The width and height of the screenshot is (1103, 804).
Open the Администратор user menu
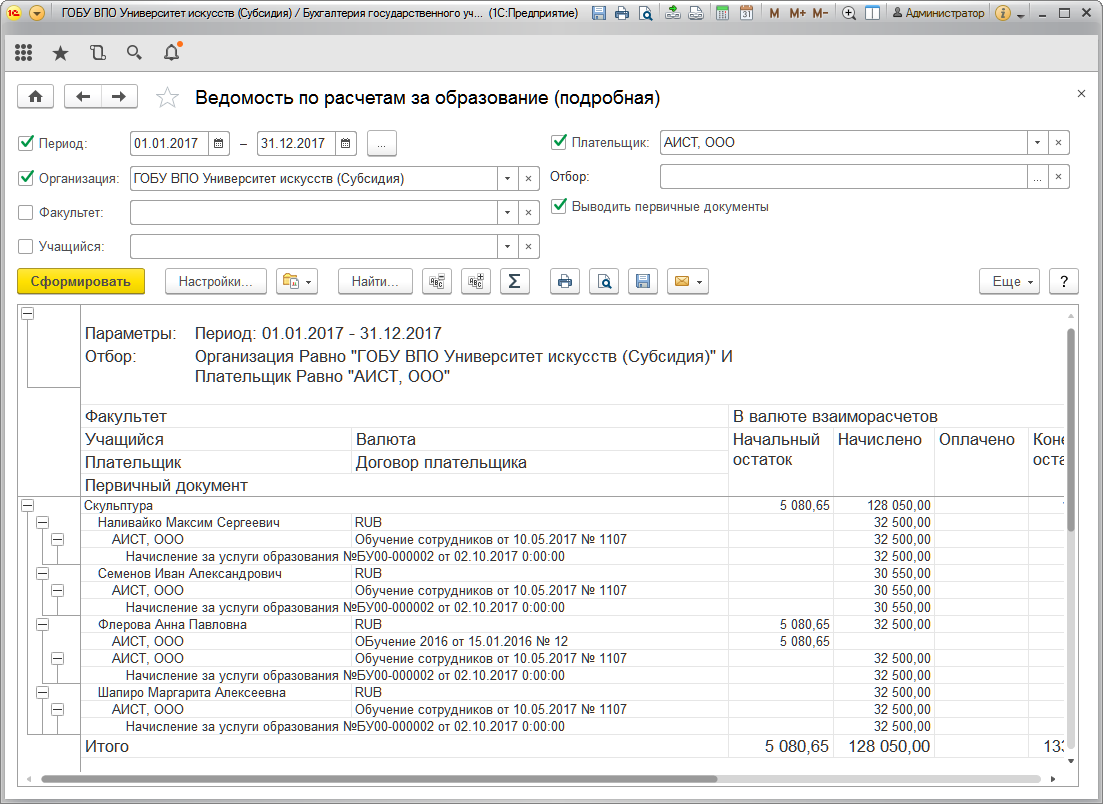coord(938,13)
